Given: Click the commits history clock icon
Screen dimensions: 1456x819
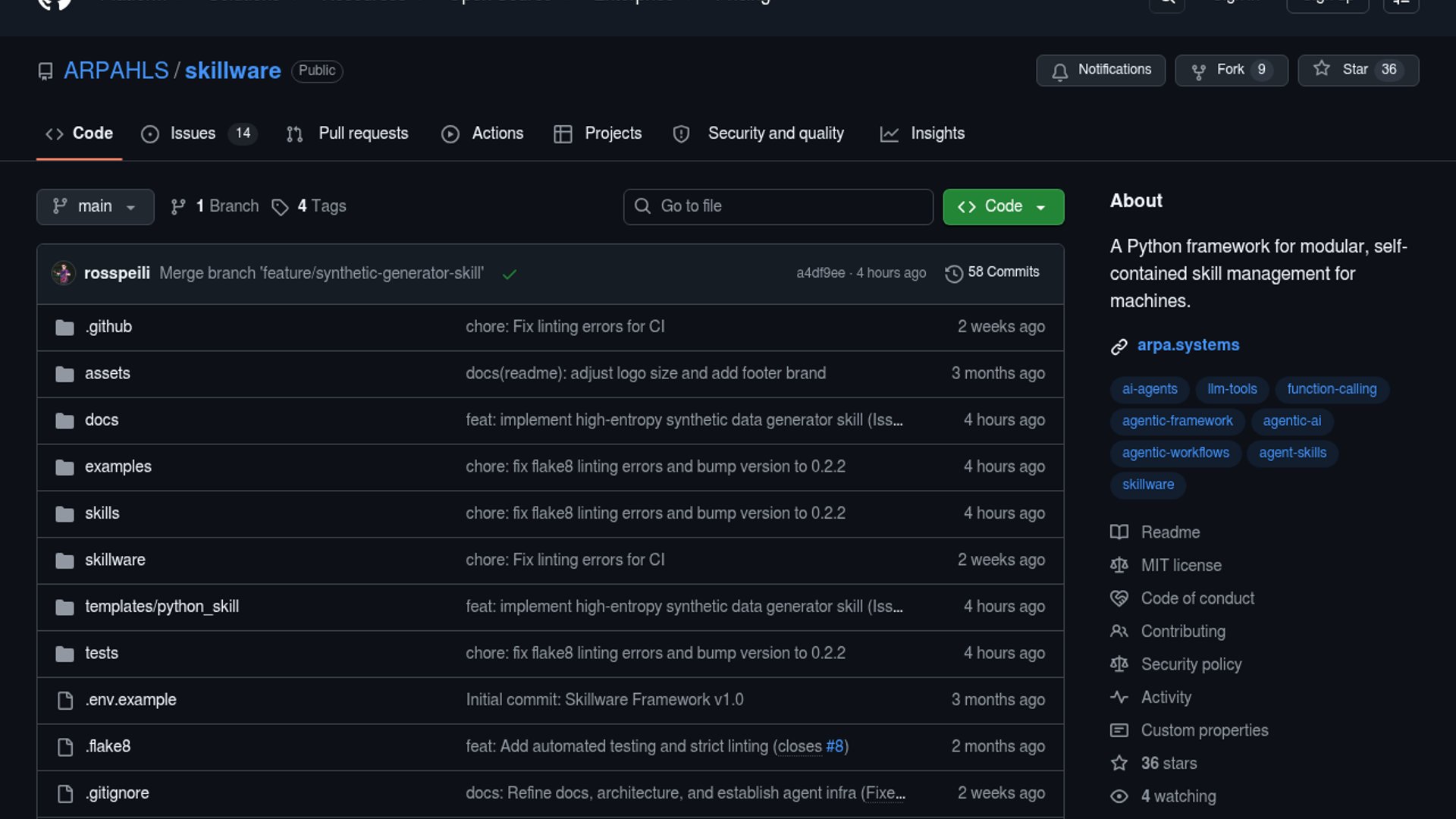Looking at the screenshot, I should pyautogui.click(x=953, y=273).
